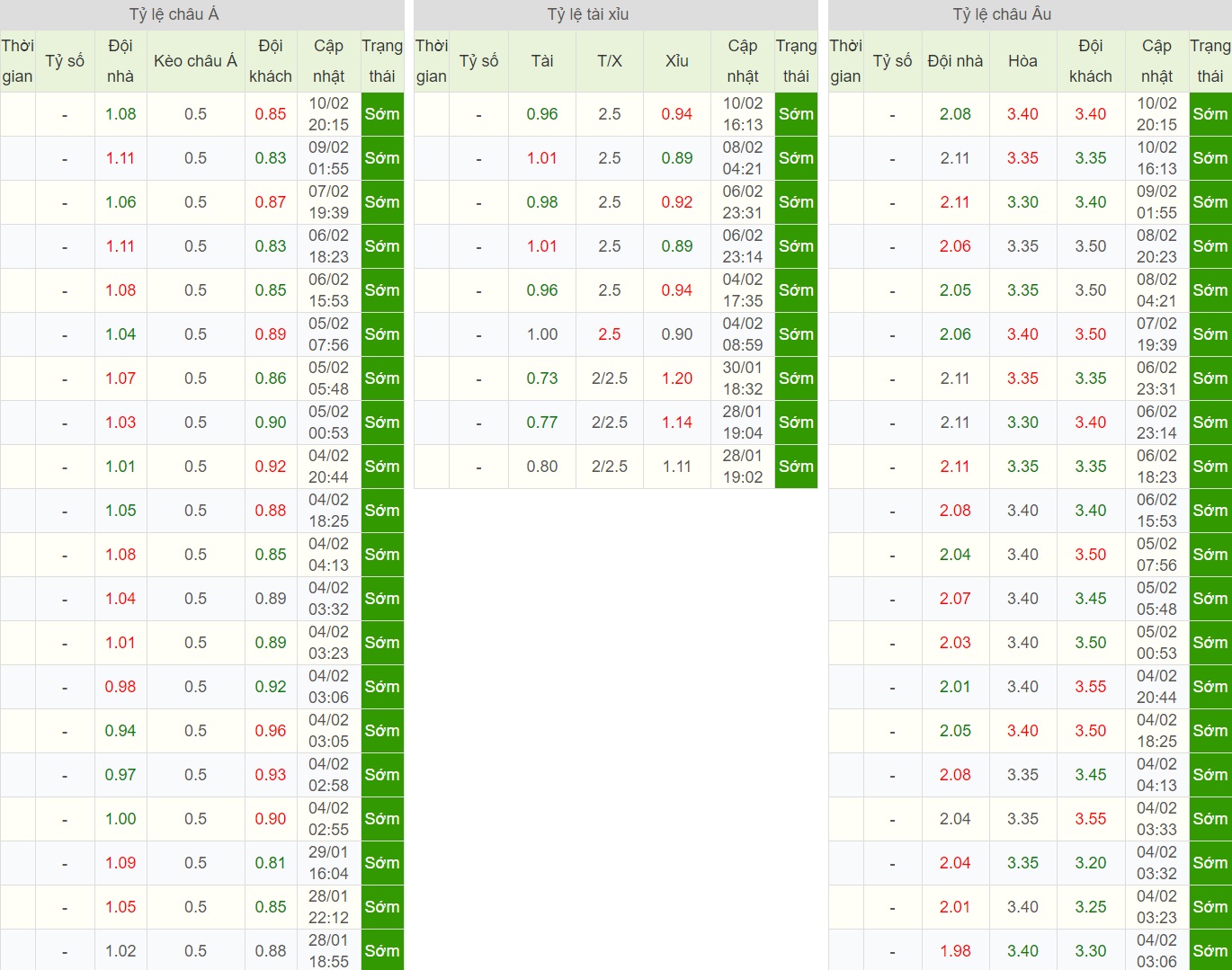Click Xỉu odds 1.14 in tài xỉu table

pos(677,423)
